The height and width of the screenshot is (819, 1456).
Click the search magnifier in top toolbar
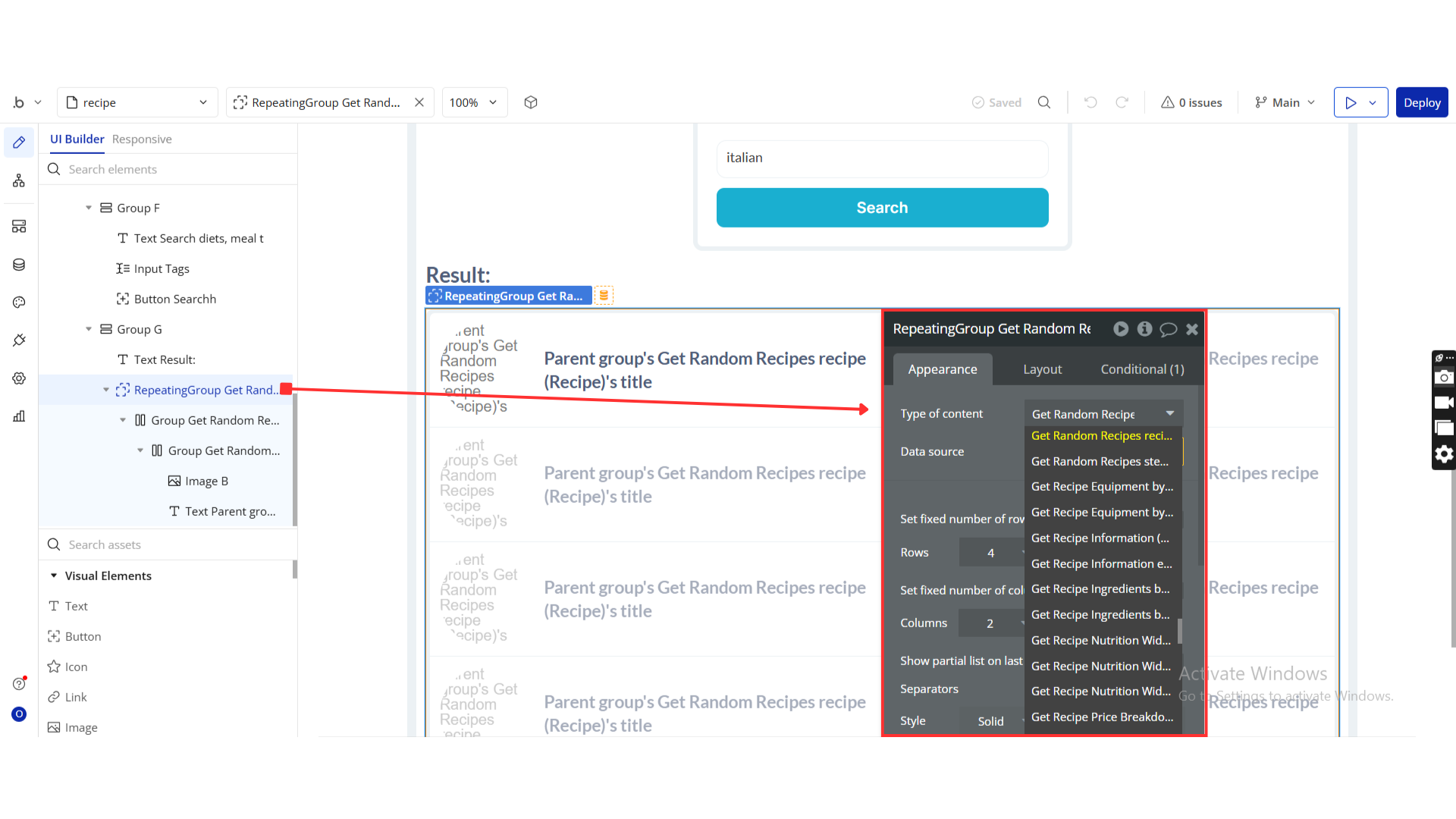(1044, 102)
